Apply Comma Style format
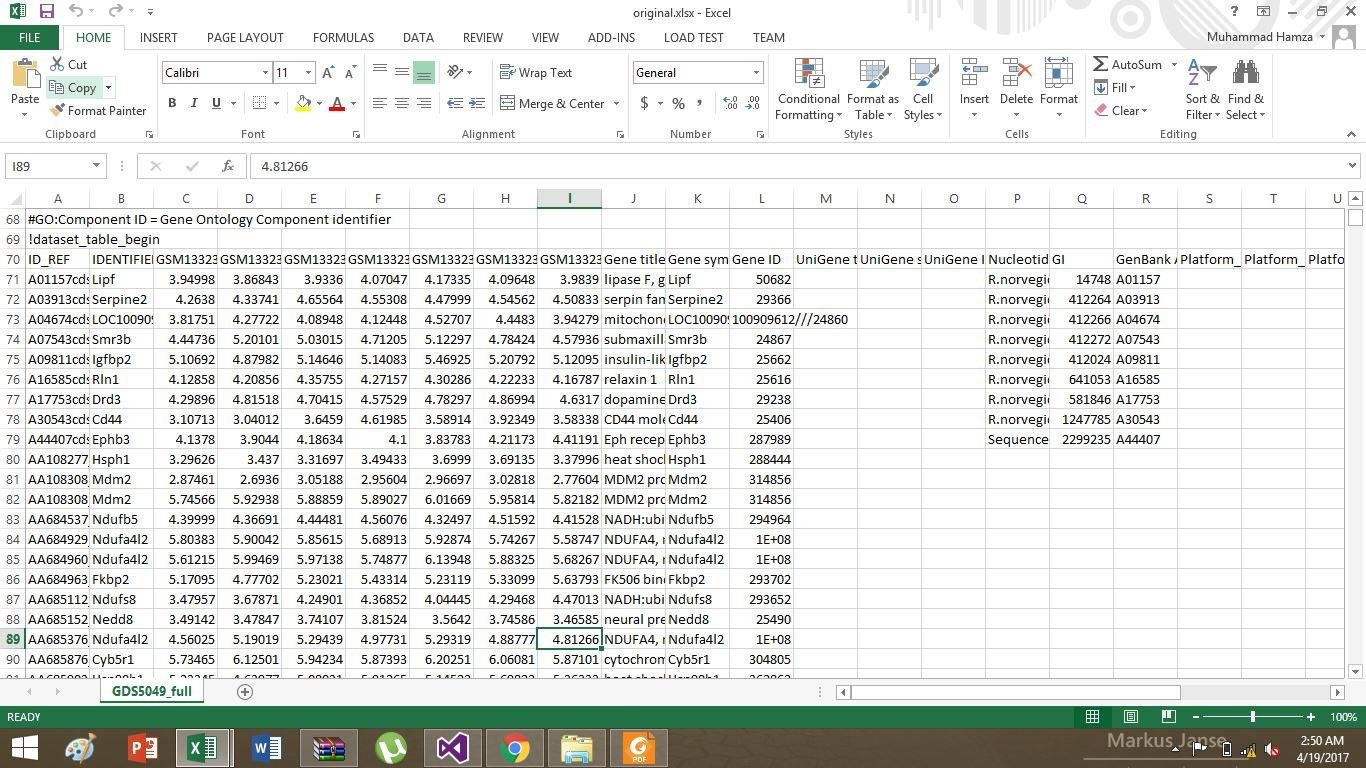The height and width of the screenshot is (768, 1366). pyautogui.click(x=699, y=103)
